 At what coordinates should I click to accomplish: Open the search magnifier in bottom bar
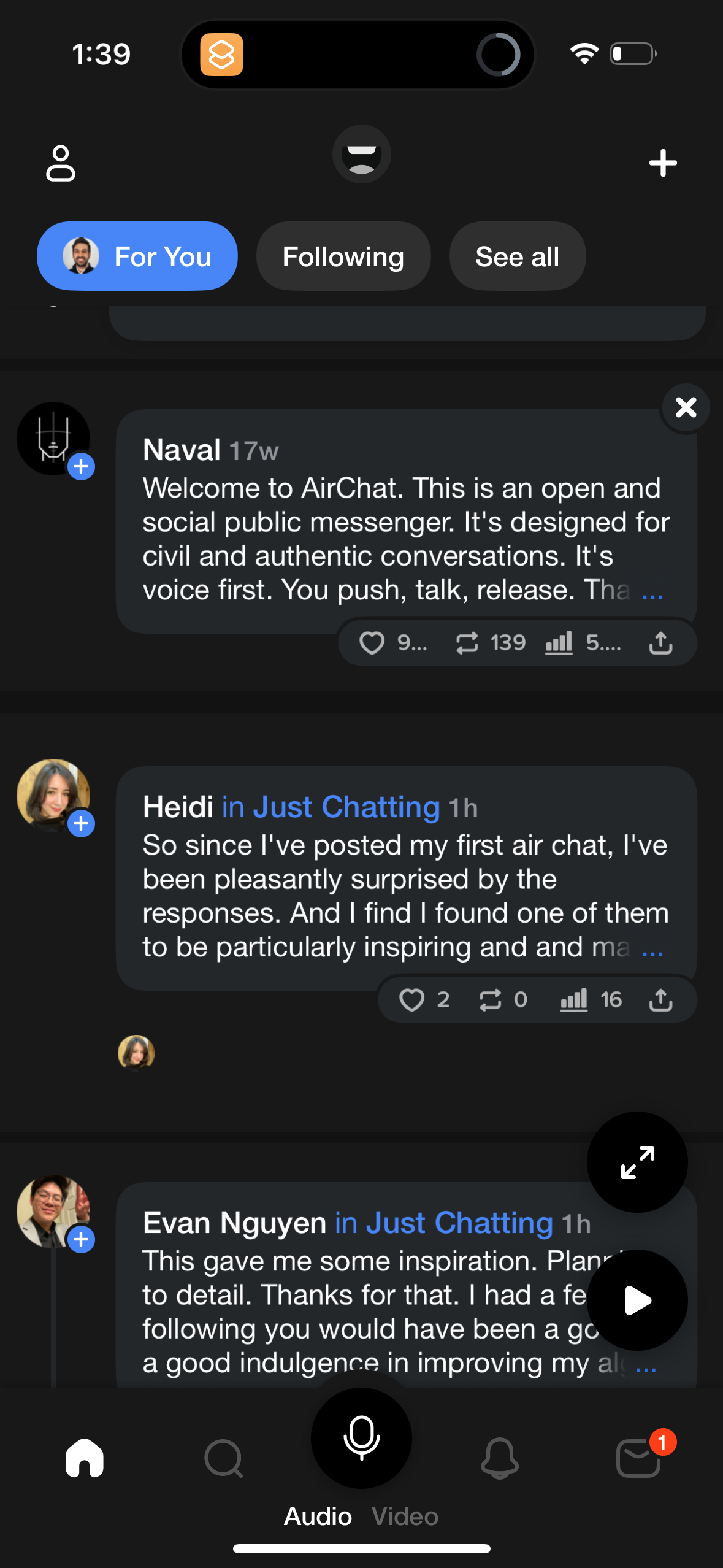(223, 1459)
